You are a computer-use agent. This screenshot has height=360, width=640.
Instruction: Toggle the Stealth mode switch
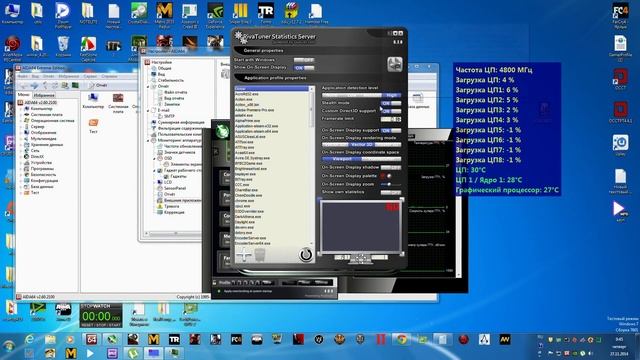click(391, 103)
